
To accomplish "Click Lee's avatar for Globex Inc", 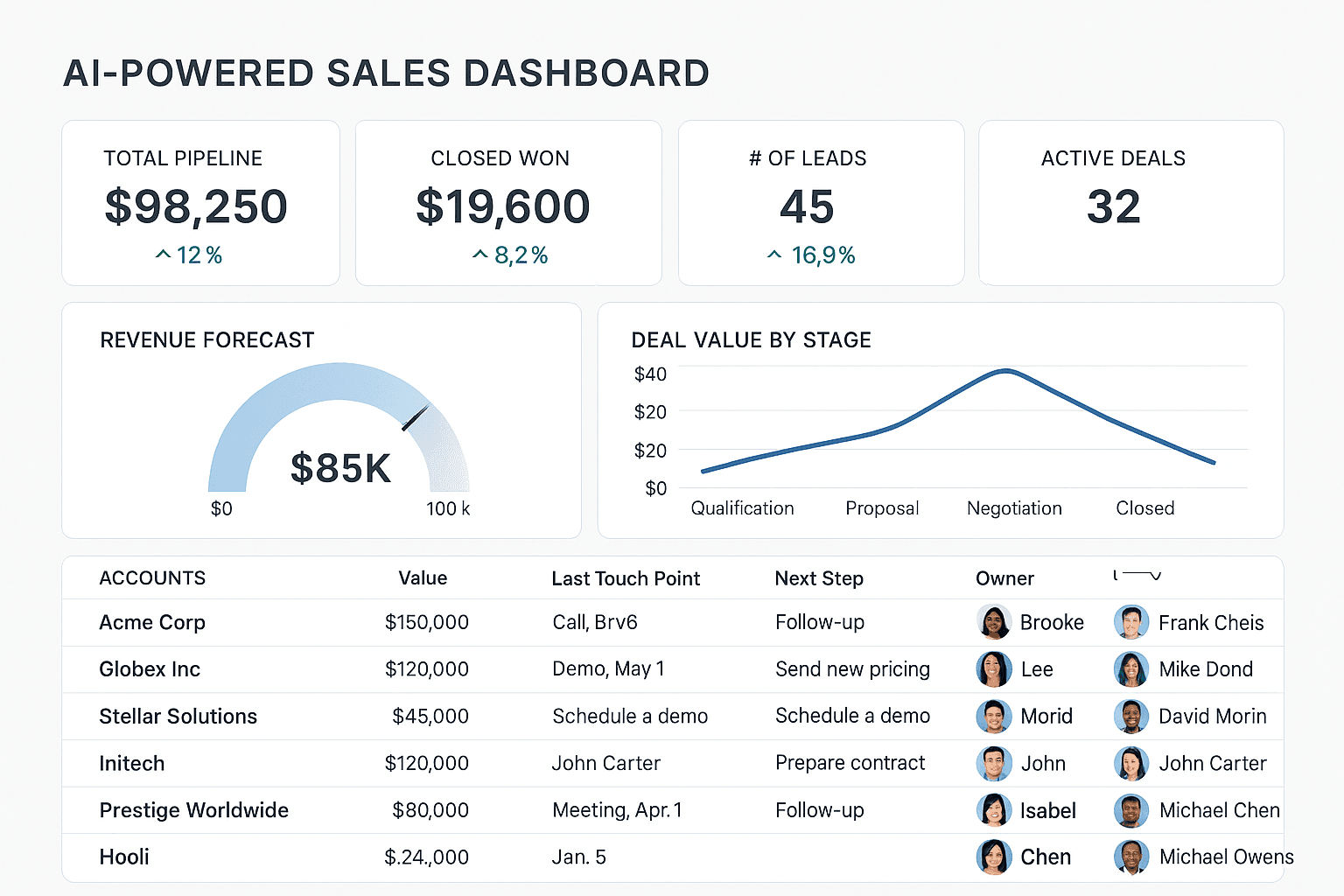I will point(994,669).
